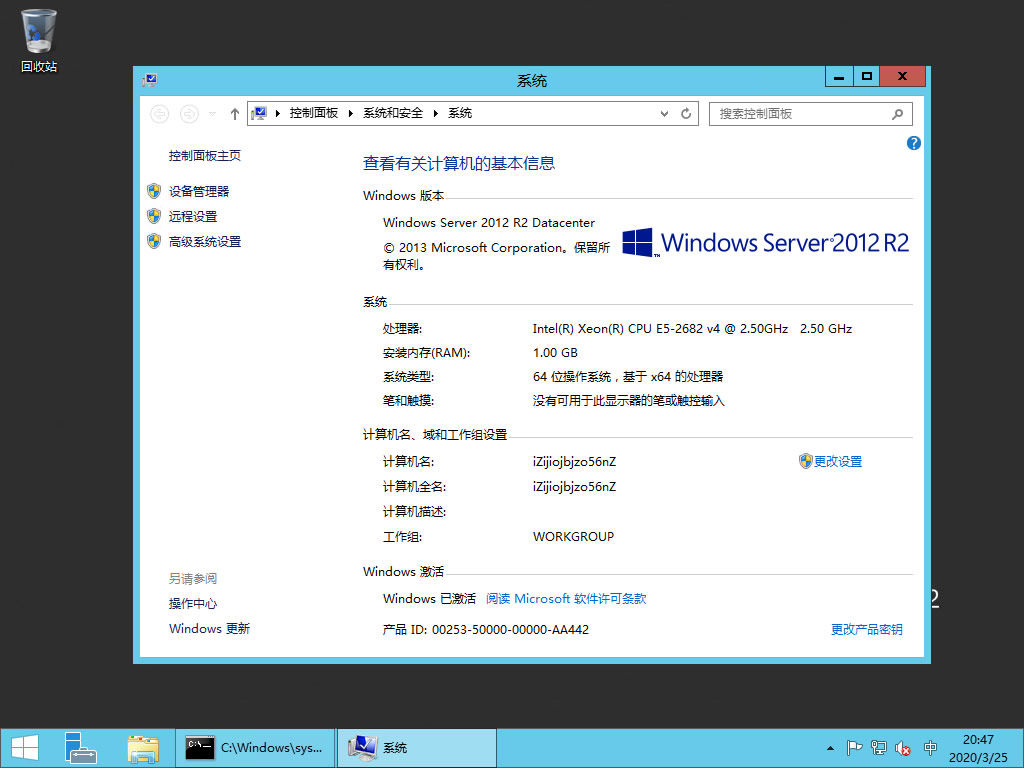Image resolution: width=1024 pixels, height=768 pixels.
Task: Open the Recycle Bin desktop icon
Action: [x=39, y=40]
